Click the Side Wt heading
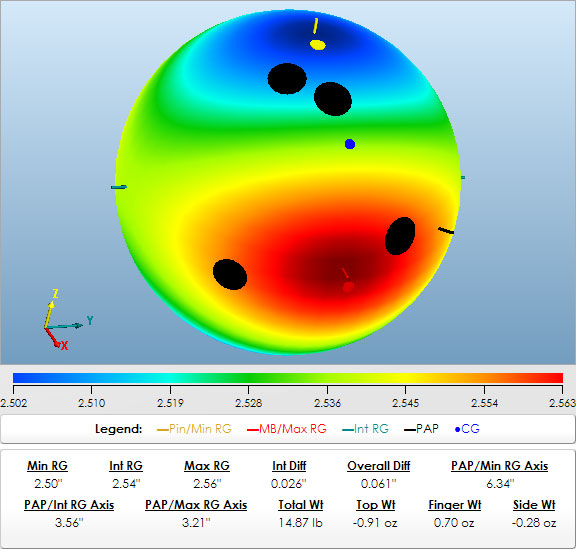This screenshot has height=549, width=576. coord(534,505)
